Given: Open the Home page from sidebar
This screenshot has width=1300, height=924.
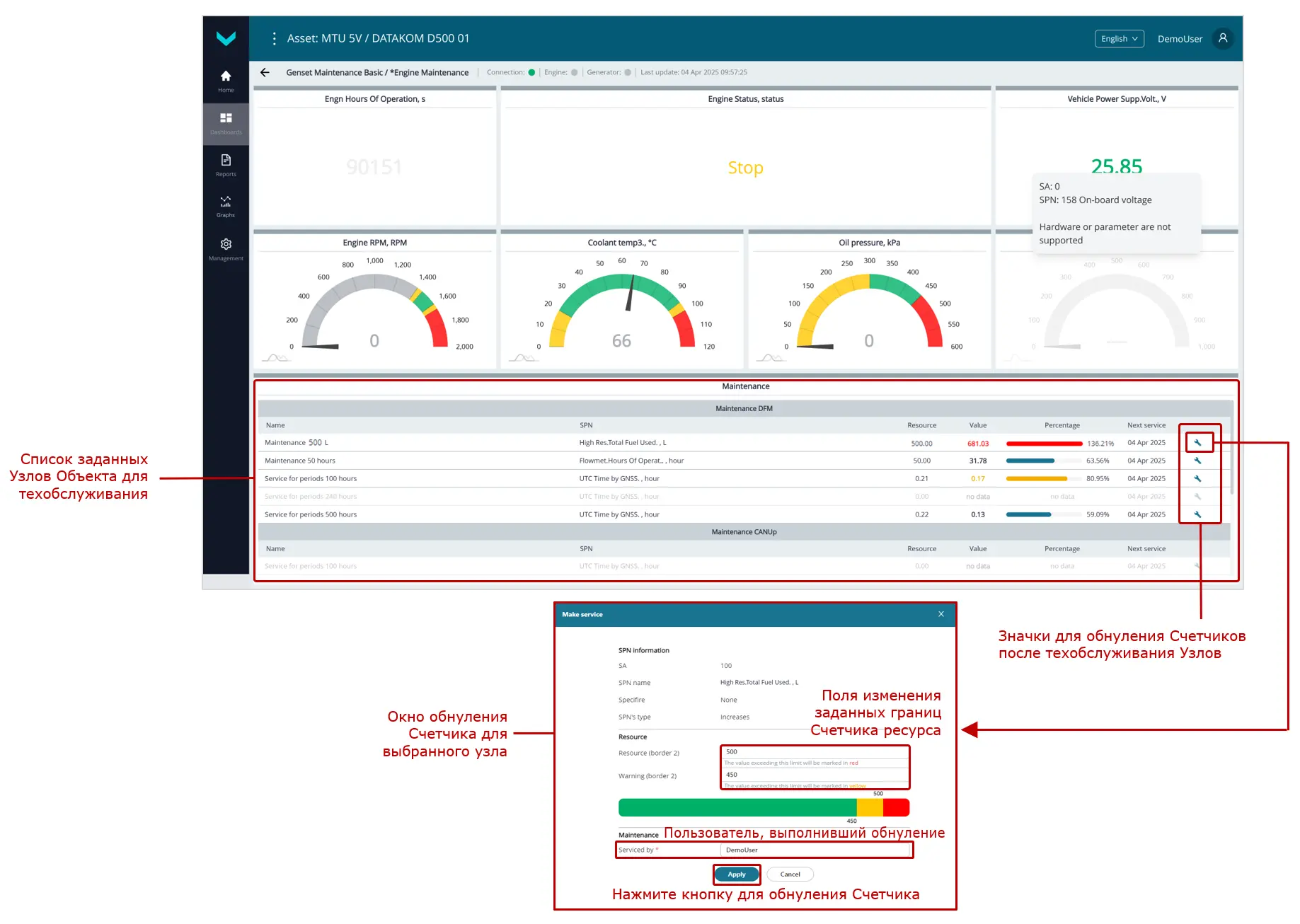Looking at the screenshot, I should (x=226, y=81).
